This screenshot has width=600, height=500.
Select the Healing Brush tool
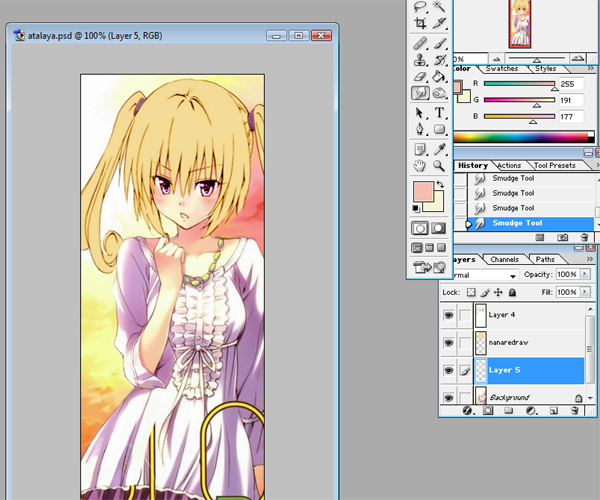420,43
